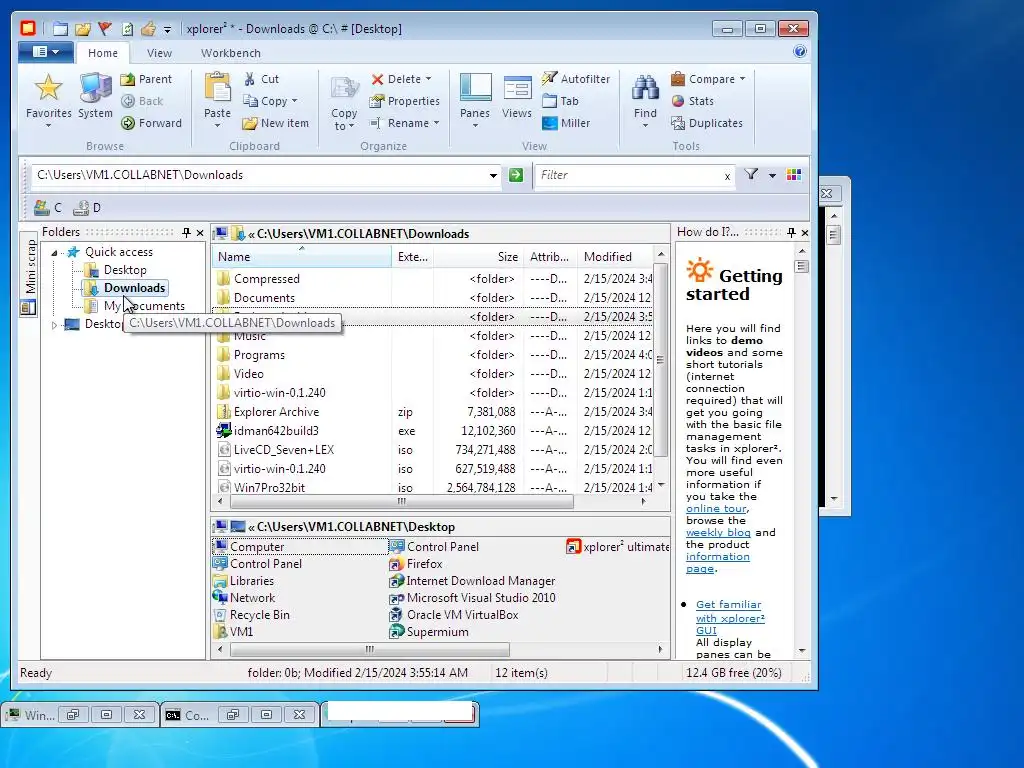Image resolution: width=1024 pixels, height=768 pixels.
Task: Select Oracle VM VirtualBox in Desktop pane
Action: (x=462, y=615)
